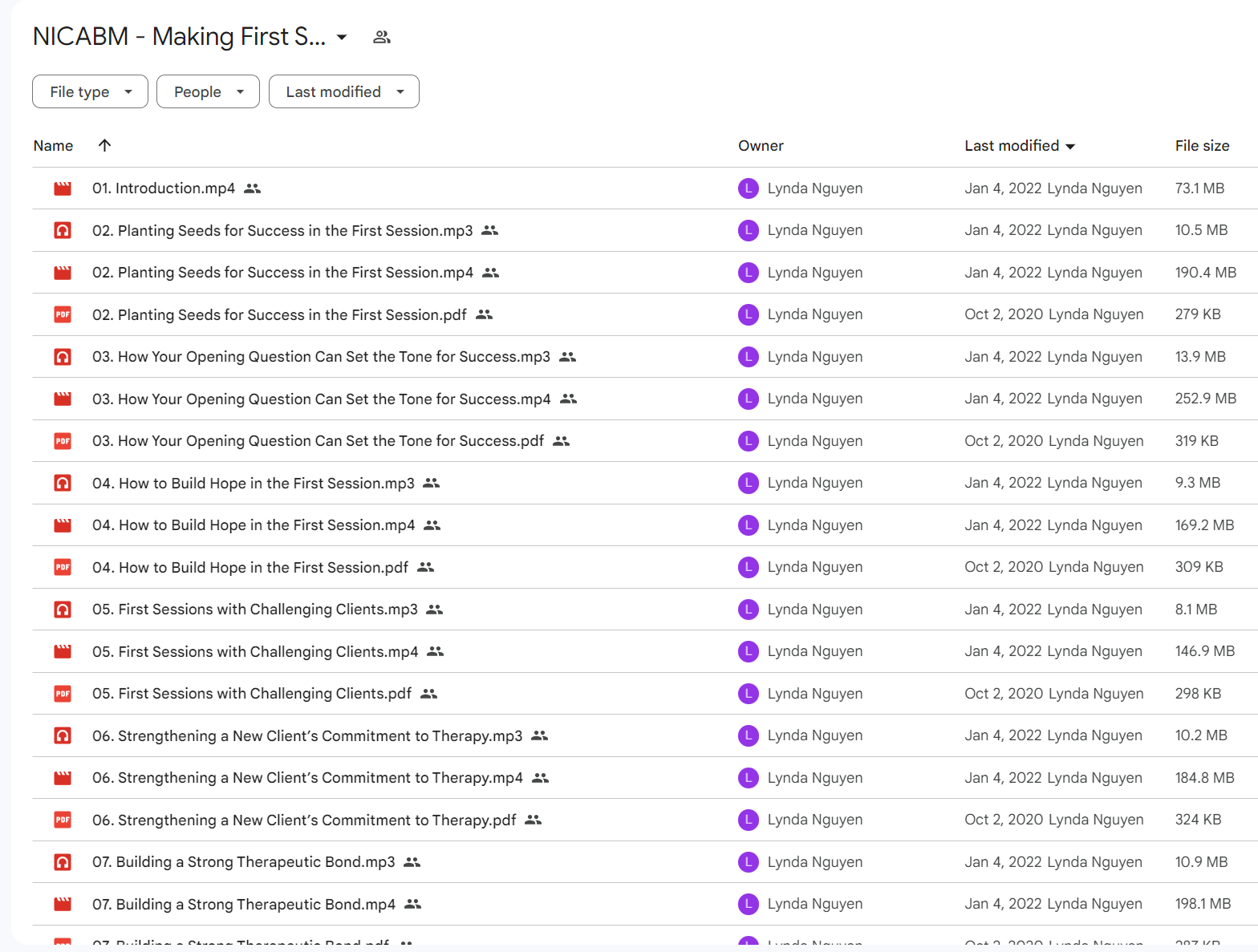Click the 198.1 MB file size value
The image size is (1258, 952).
coord(1203,904)
